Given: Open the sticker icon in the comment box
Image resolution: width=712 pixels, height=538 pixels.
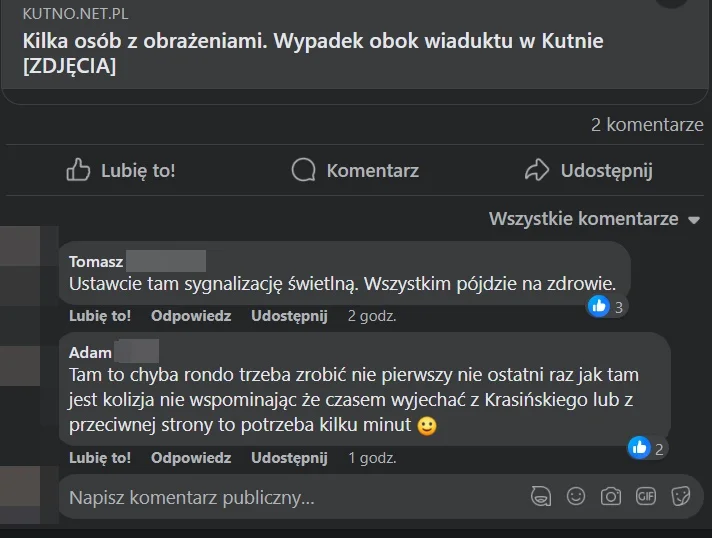Looking at the screenshot, I should click(681, 496).
